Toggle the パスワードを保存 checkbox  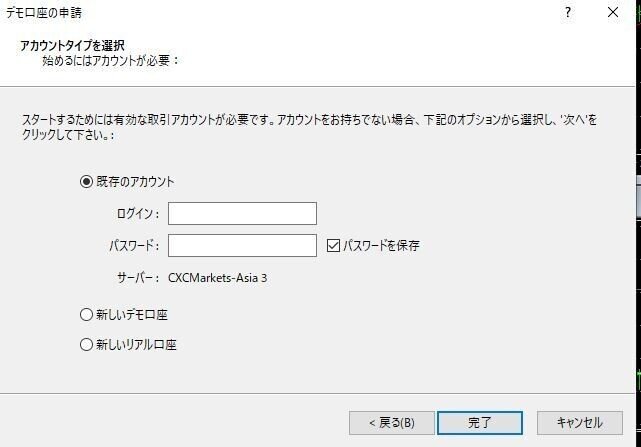point(334,245)
